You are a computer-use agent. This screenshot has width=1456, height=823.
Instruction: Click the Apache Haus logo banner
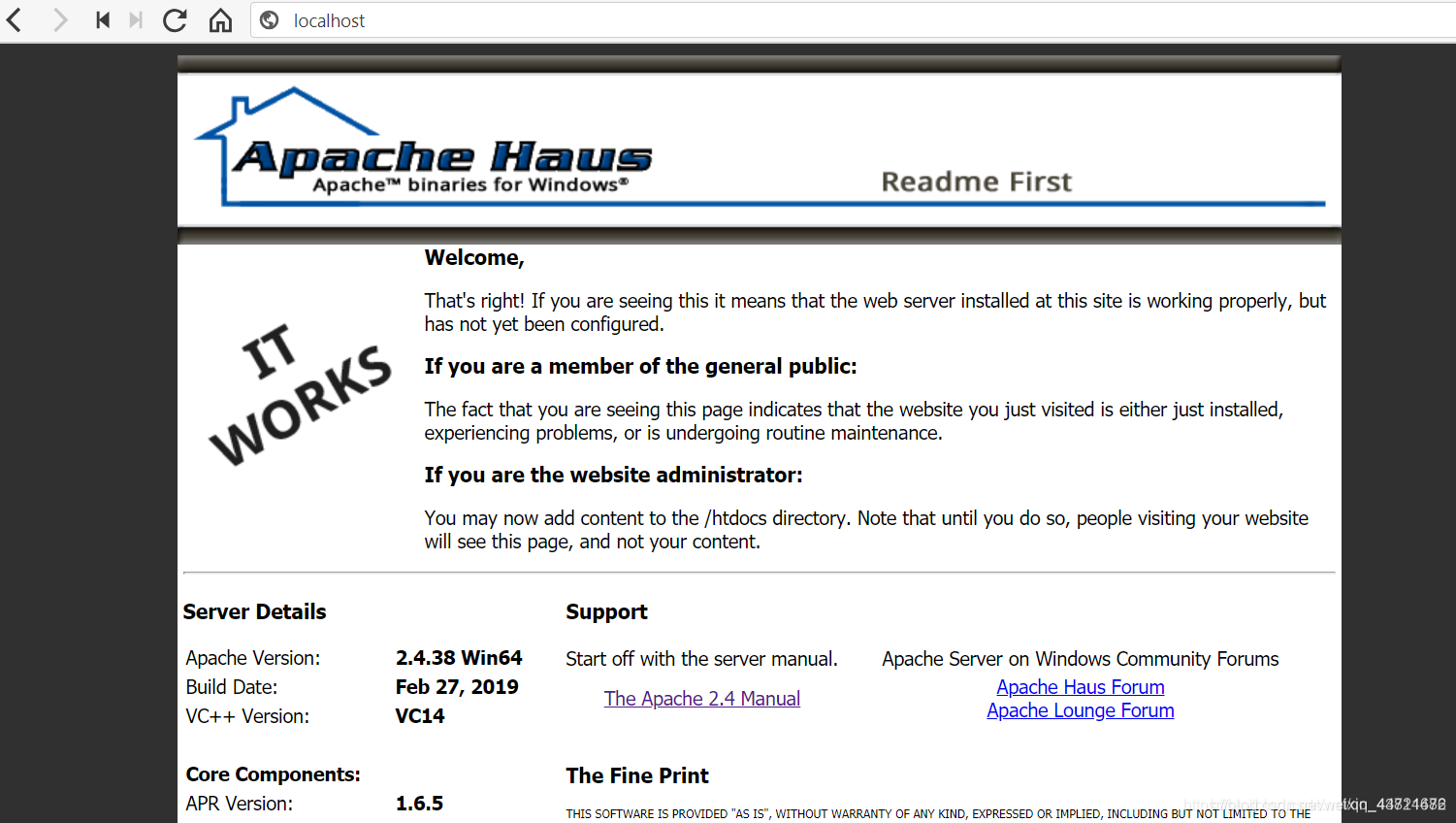pos(424,146)
